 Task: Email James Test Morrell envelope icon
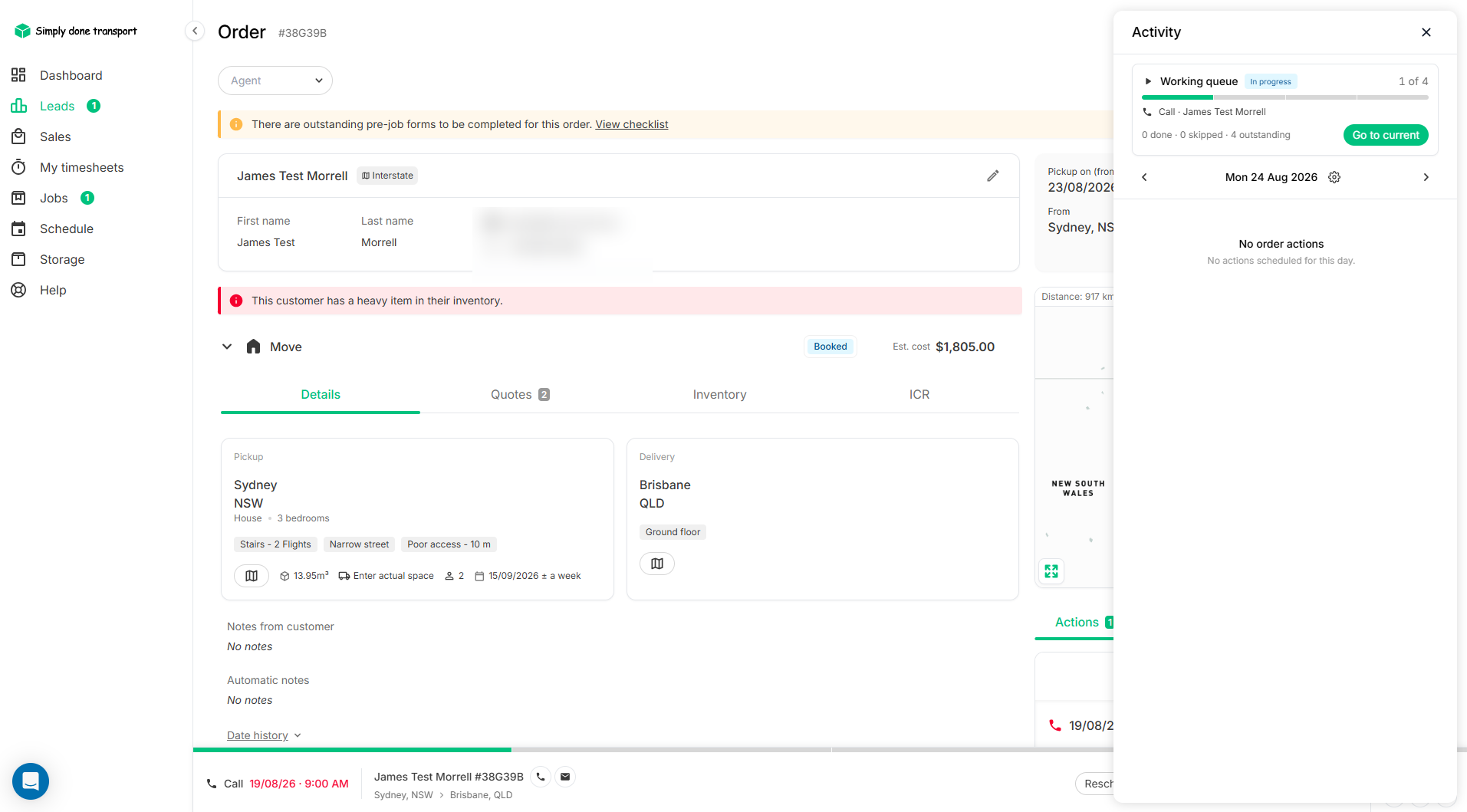565,777
